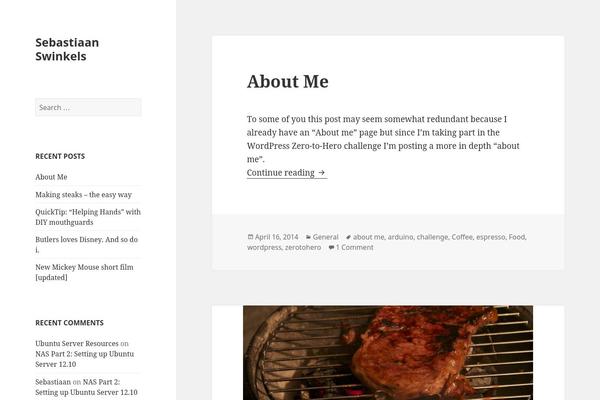Open Ubuntu Server Resources commenter link

pos(77,343)
